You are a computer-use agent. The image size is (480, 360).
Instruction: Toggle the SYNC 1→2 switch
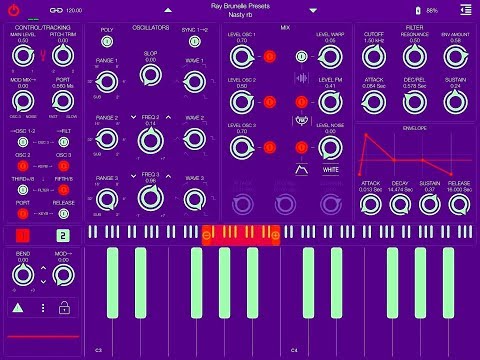click(x=195, y=42)
